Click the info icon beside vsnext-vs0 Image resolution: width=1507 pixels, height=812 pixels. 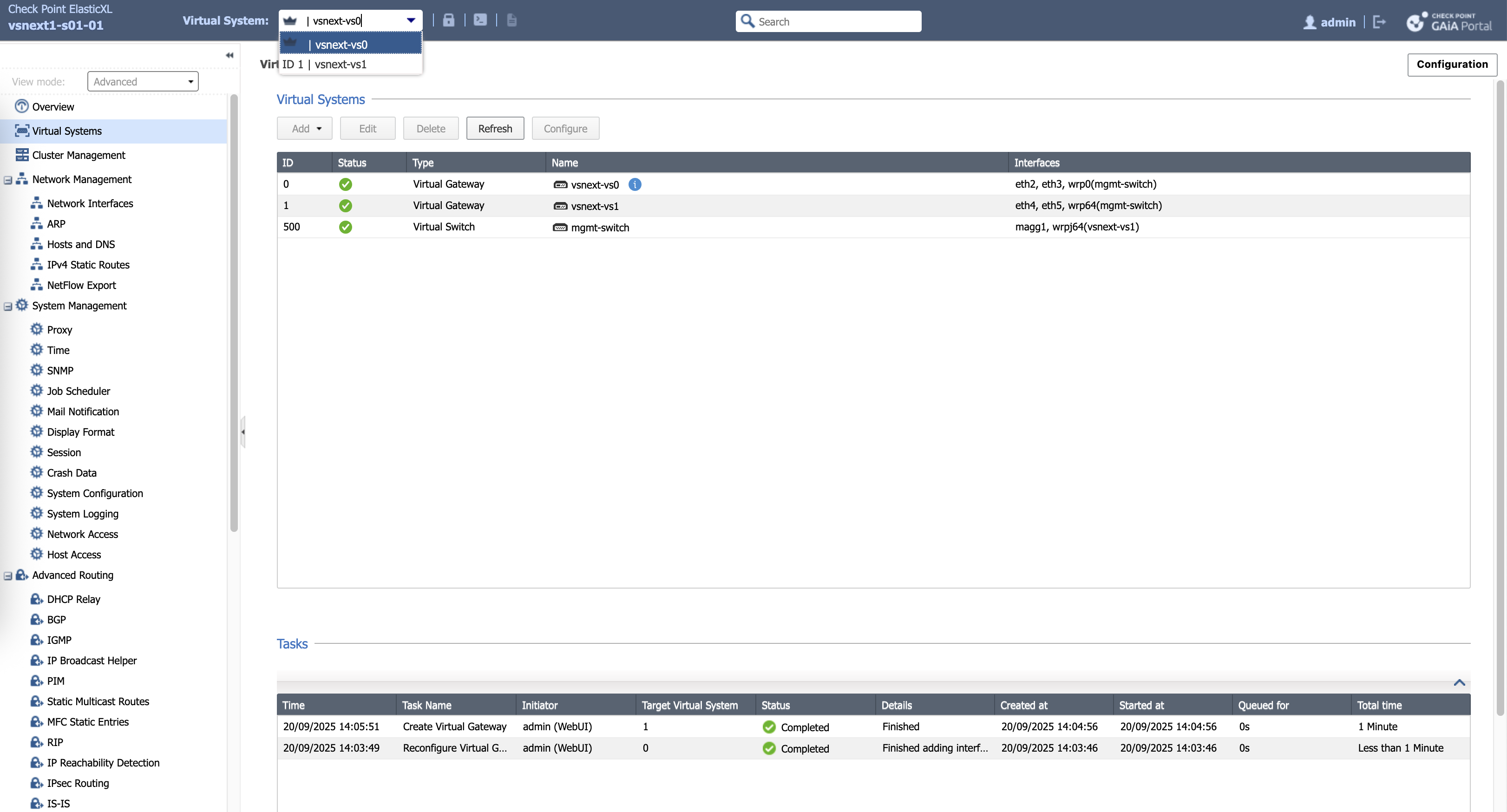click(x=635, y=185)
